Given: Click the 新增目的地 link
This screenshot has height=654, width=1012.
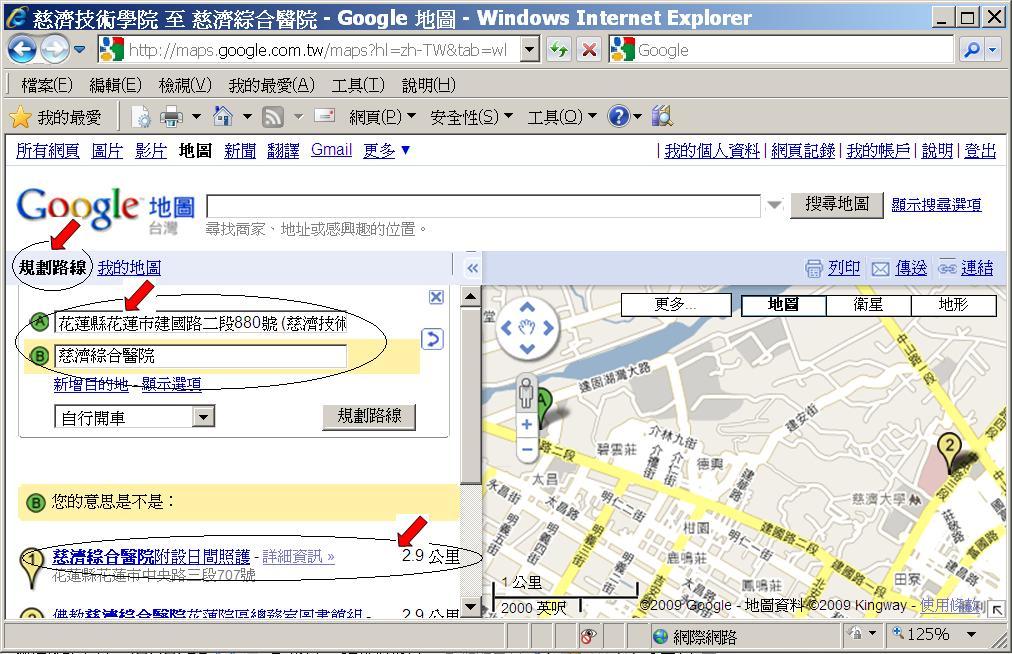Looking at the screenshot, I should coord(91,384).
